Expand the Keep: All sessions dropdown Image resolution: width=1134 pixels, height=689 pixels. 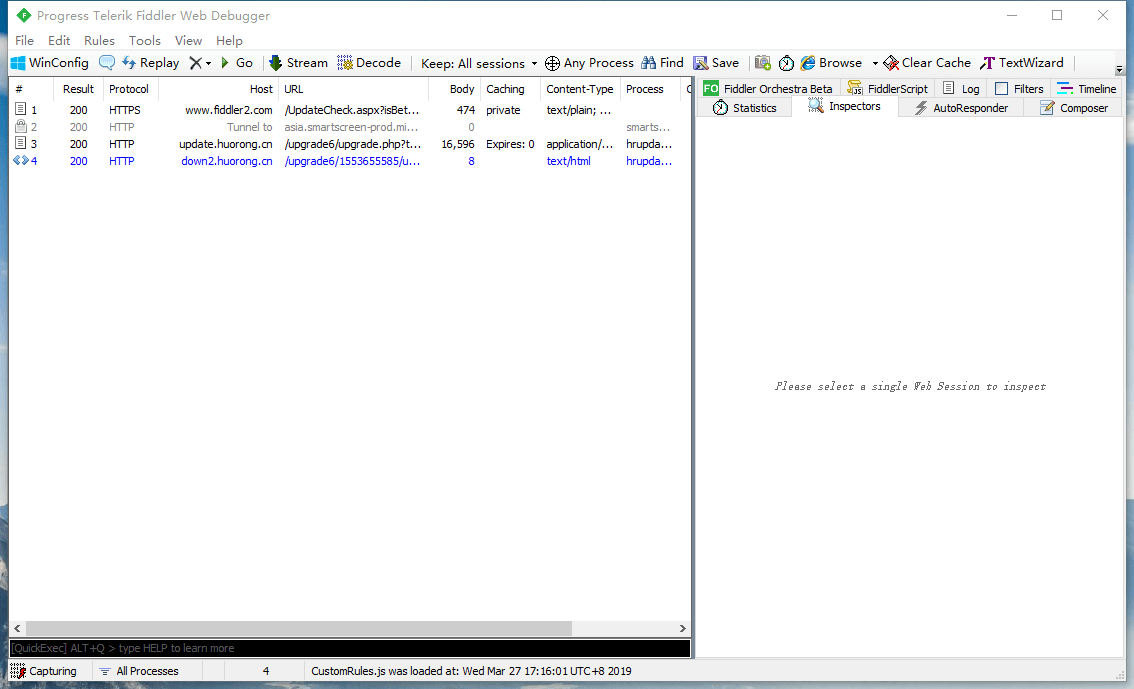479,64
